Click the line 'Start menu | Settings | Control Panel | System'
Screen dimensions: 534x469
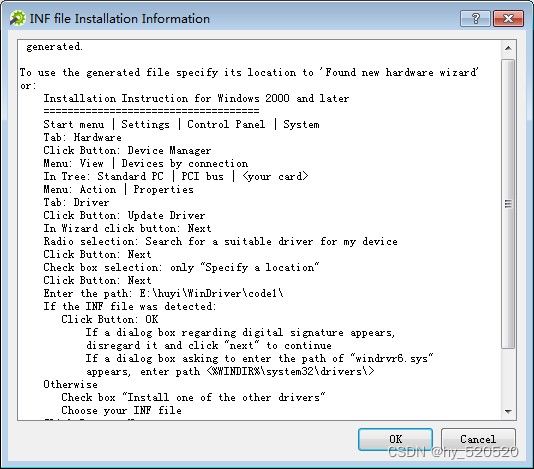[x=181, y=125]
